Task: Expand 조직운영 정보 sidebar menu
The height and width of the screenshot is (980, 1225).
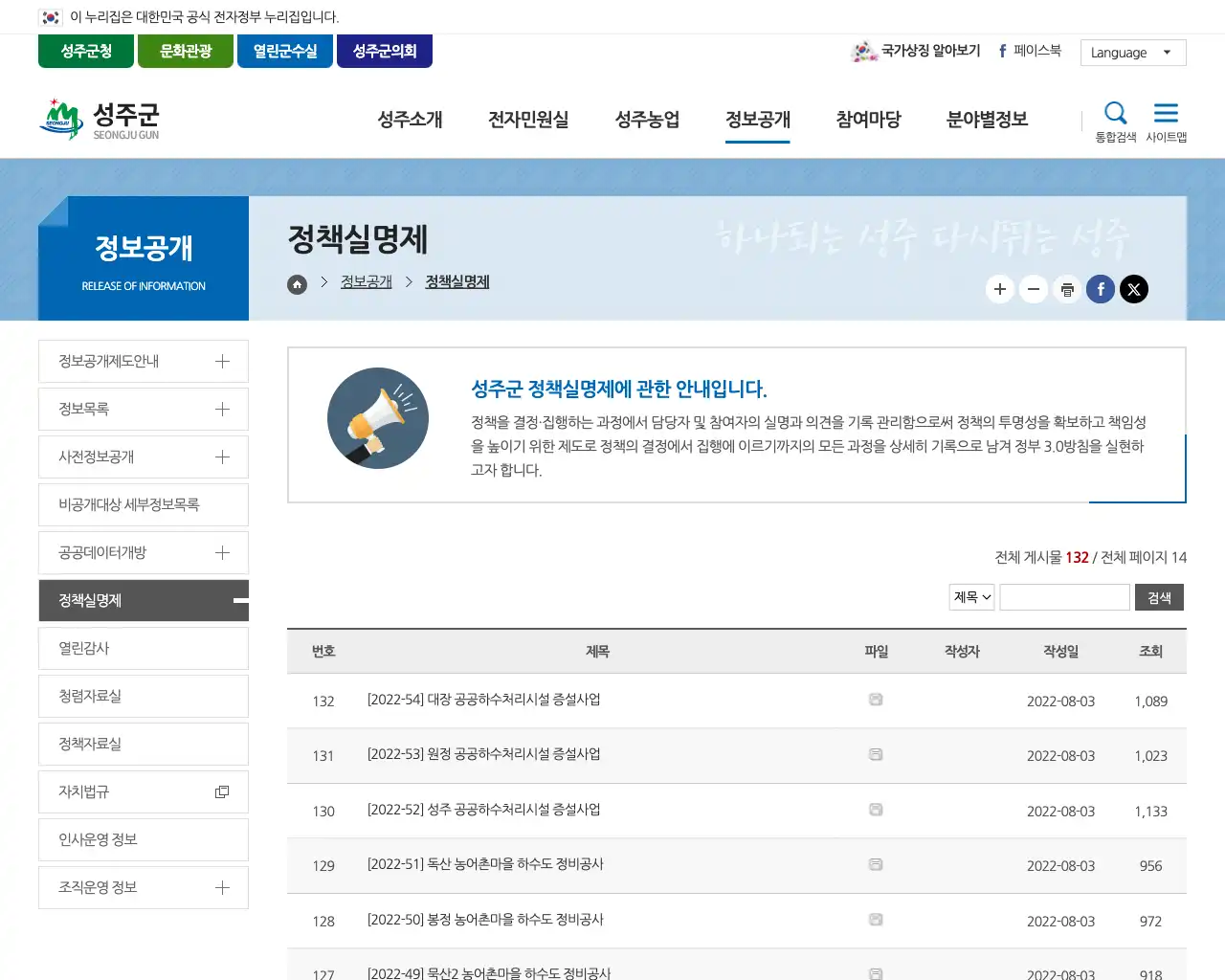Action: click(x=222, y=887)
